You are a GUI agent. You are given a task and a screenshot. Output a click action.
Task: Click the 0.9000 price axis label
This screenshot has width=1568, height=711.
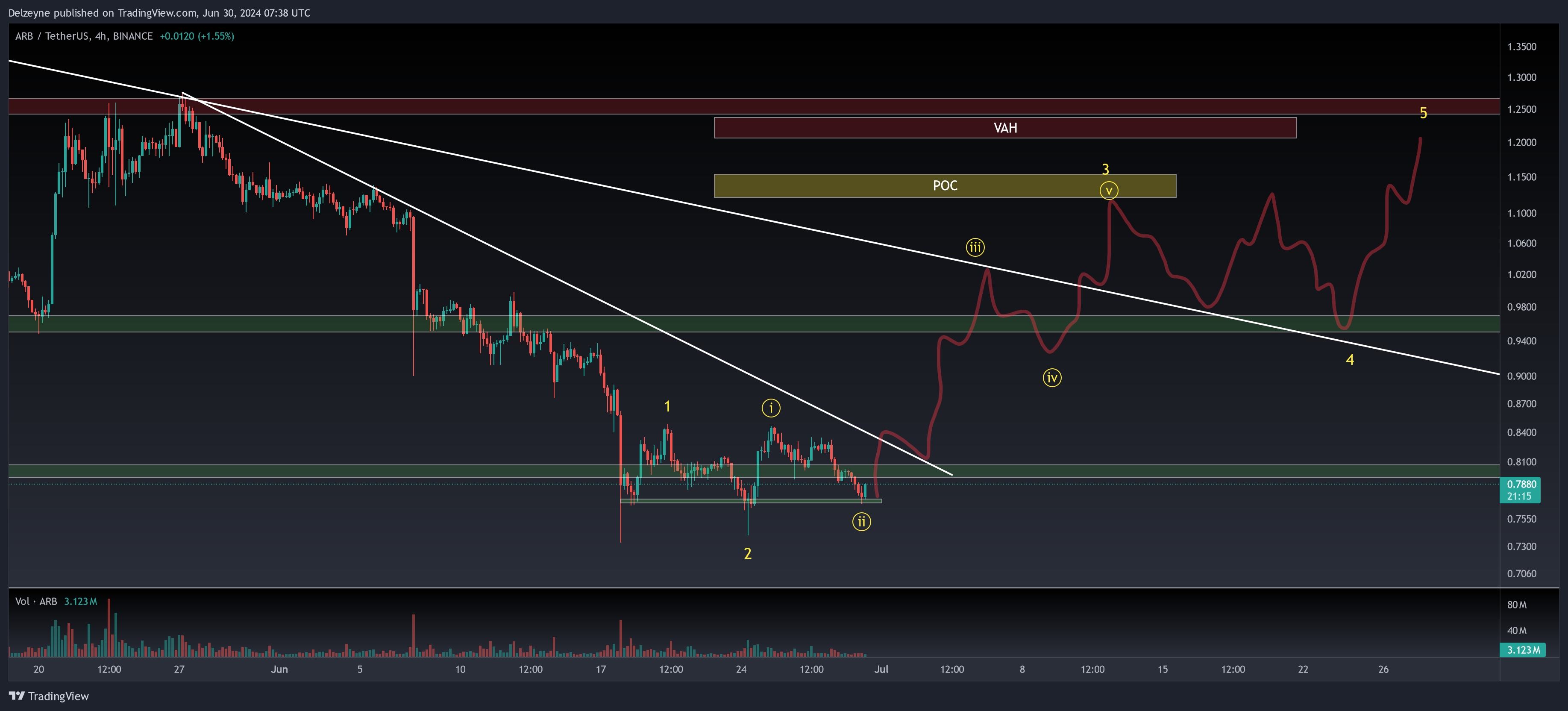pyautogui.click(x=1521, y=376)
